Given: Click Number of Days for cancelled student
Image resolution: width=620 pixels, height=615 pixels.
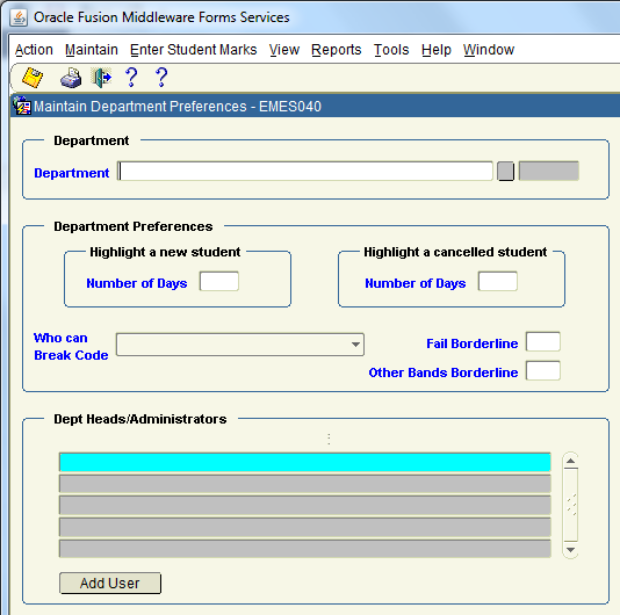Looking at the screenshot, I should 497,282.
